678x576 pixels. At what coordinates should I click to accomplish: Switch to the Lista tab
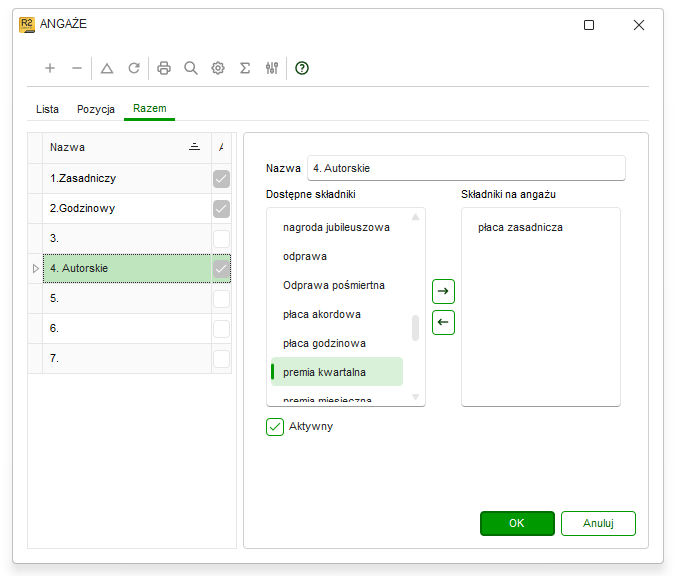[47, 109]
